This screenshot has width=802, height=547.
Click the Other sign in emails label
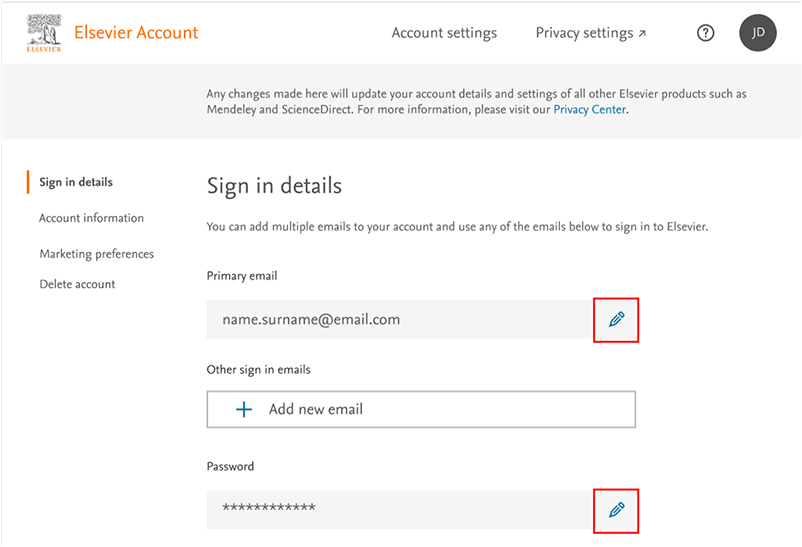click(258, 369)
